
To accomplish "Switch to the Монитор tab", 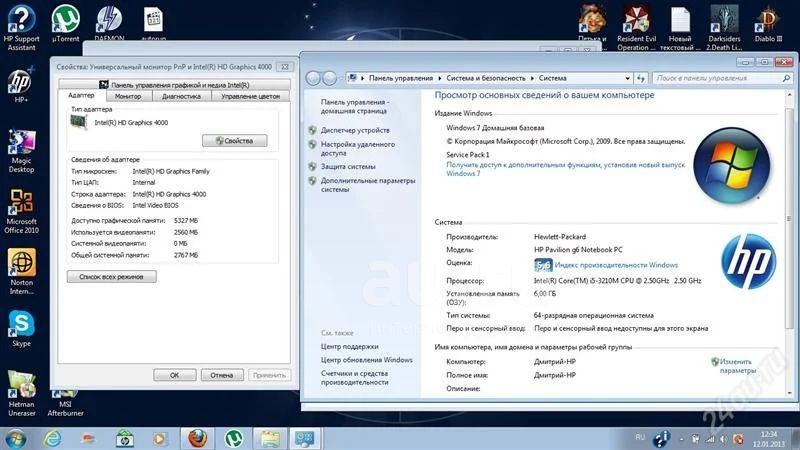I will click(128, 96).
